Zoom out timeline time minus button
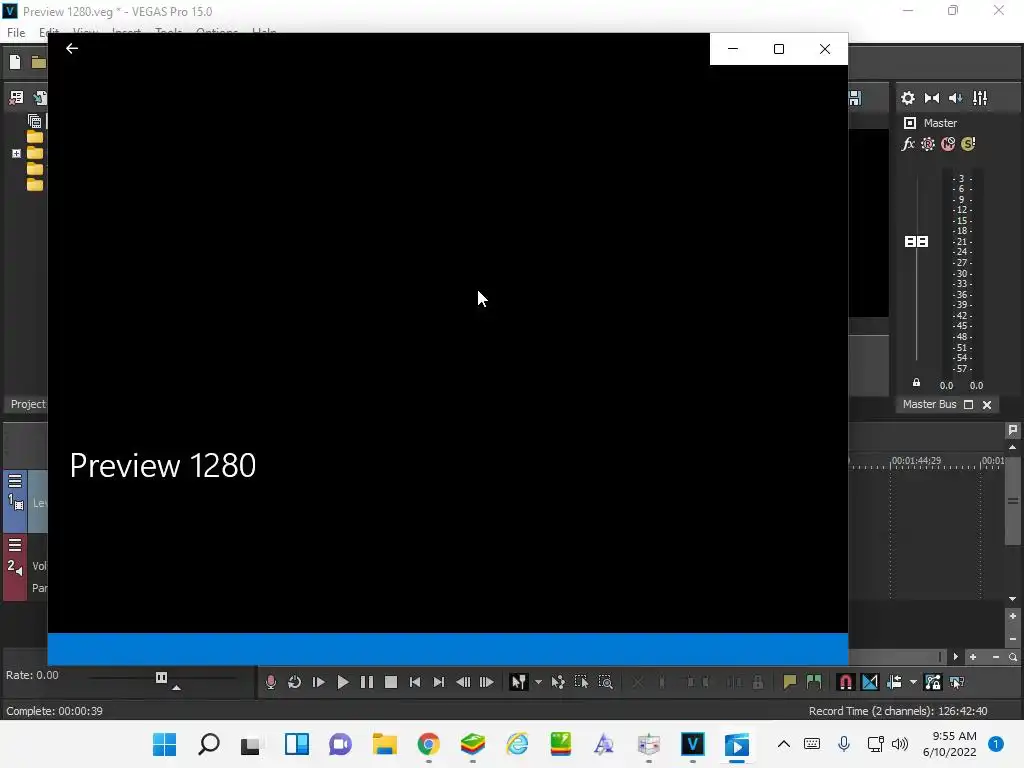1024x768 pixels. coord(996,657)
